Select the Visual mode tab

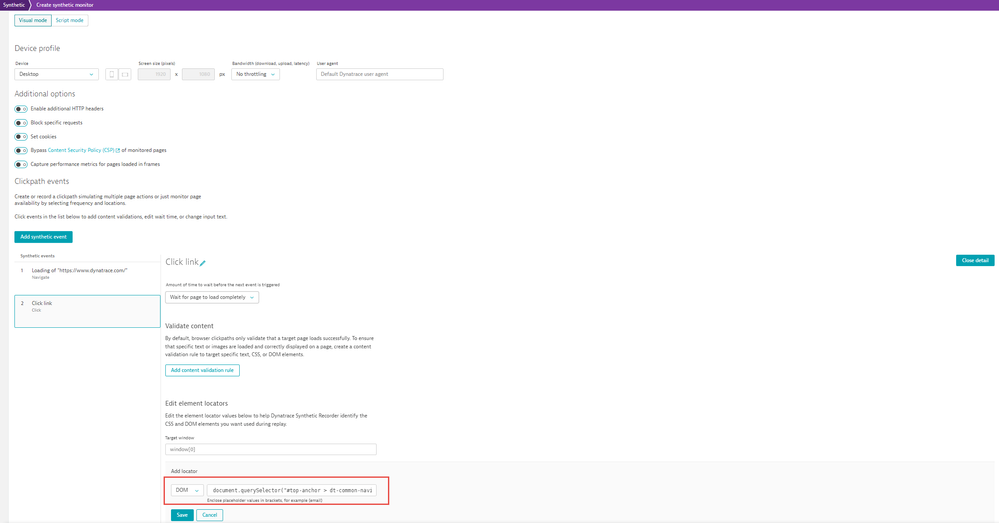pyautogui.click(x=33, y=20)
